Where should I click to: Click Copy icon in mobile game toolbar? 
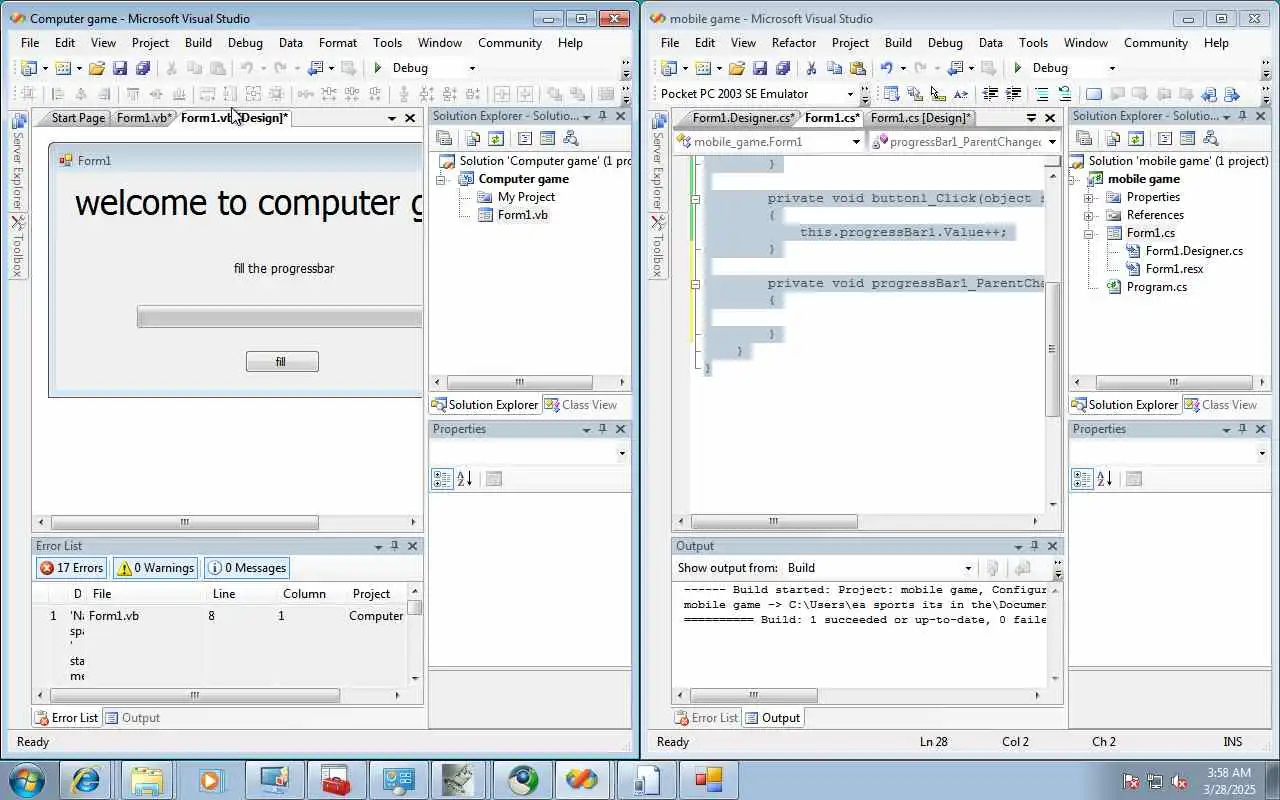[x=834, y=68]
